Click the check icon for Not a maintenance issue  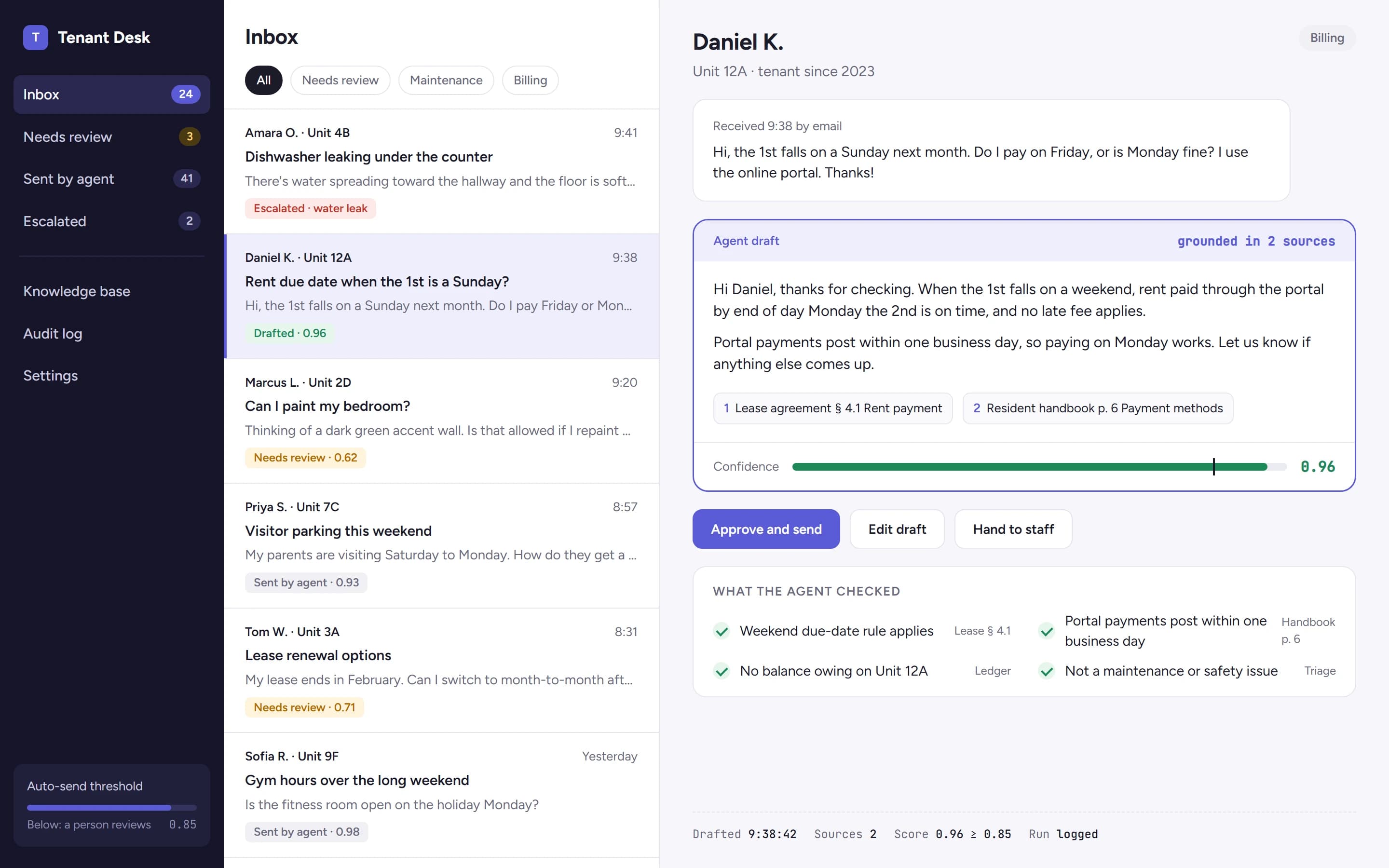1047,670
